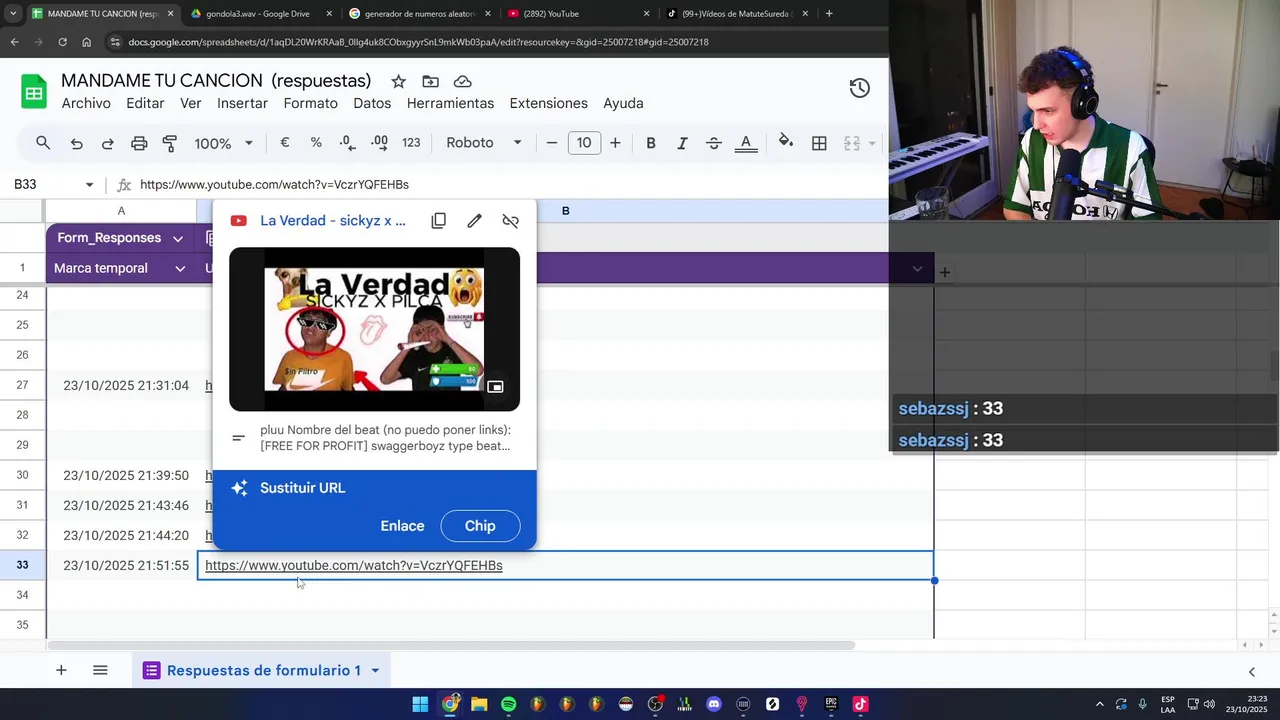
Task: Format cell as euro currency
Action: pos(285,143)
